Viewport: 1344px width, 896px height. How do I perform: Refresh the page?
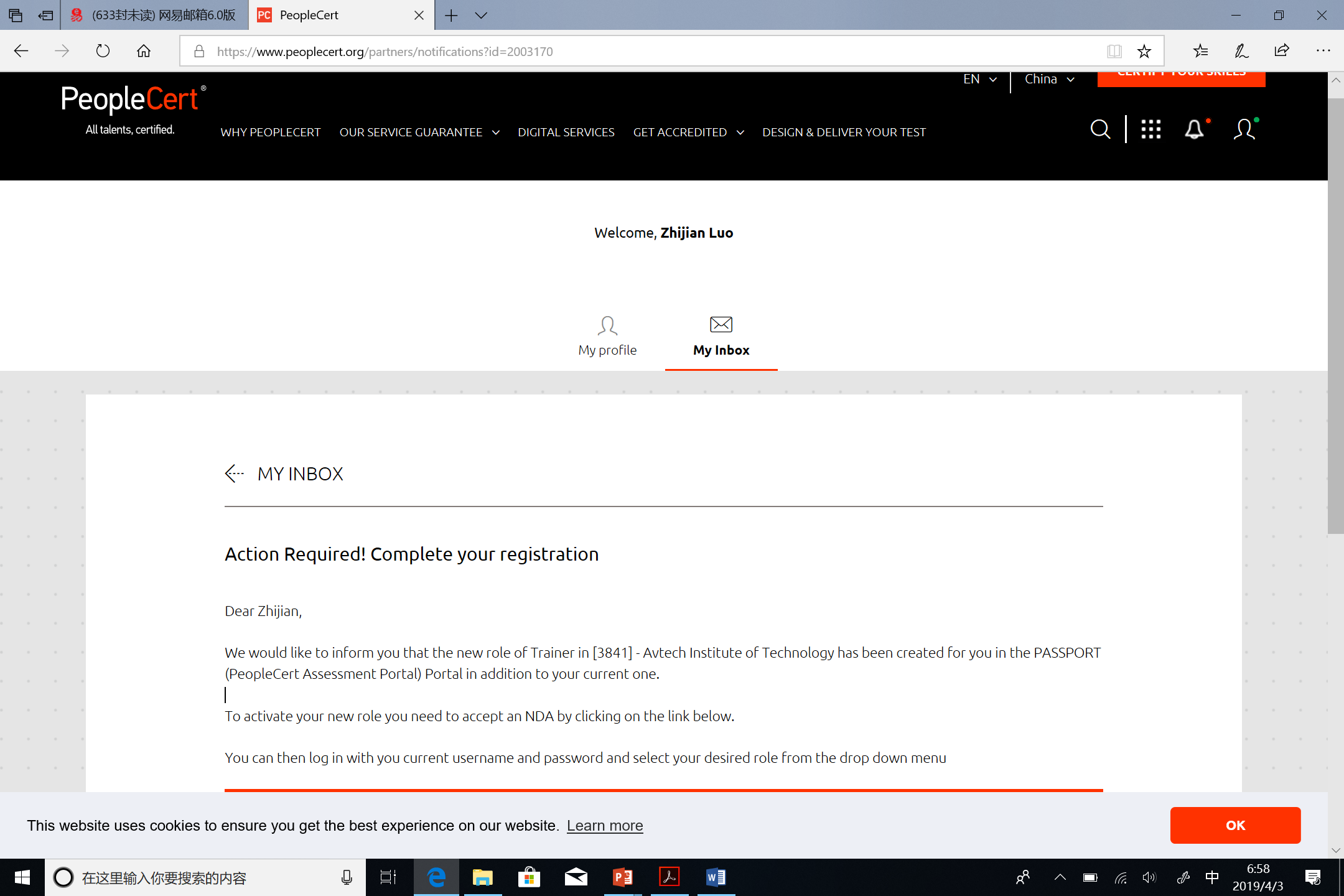103,51
